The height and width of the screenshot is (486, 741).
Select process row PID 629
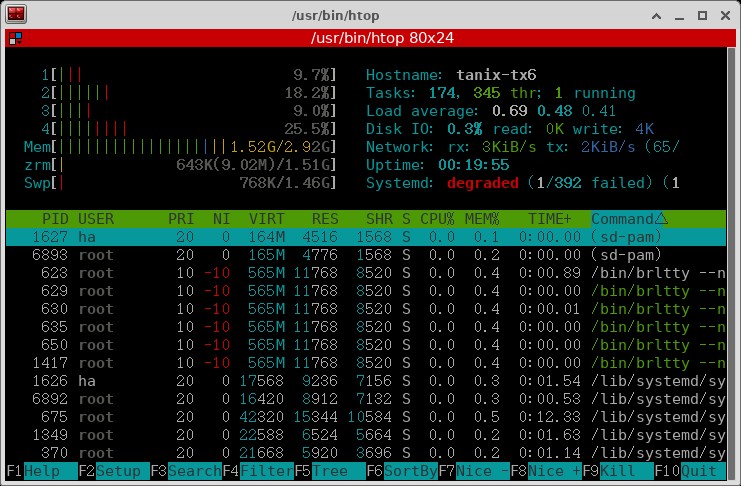pos(366,291)
